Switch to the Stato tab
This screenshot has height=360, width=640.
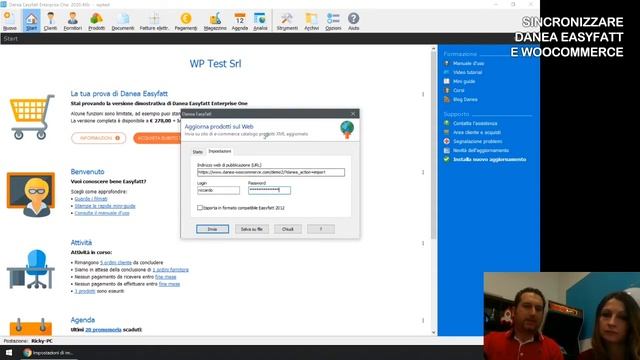198,152
